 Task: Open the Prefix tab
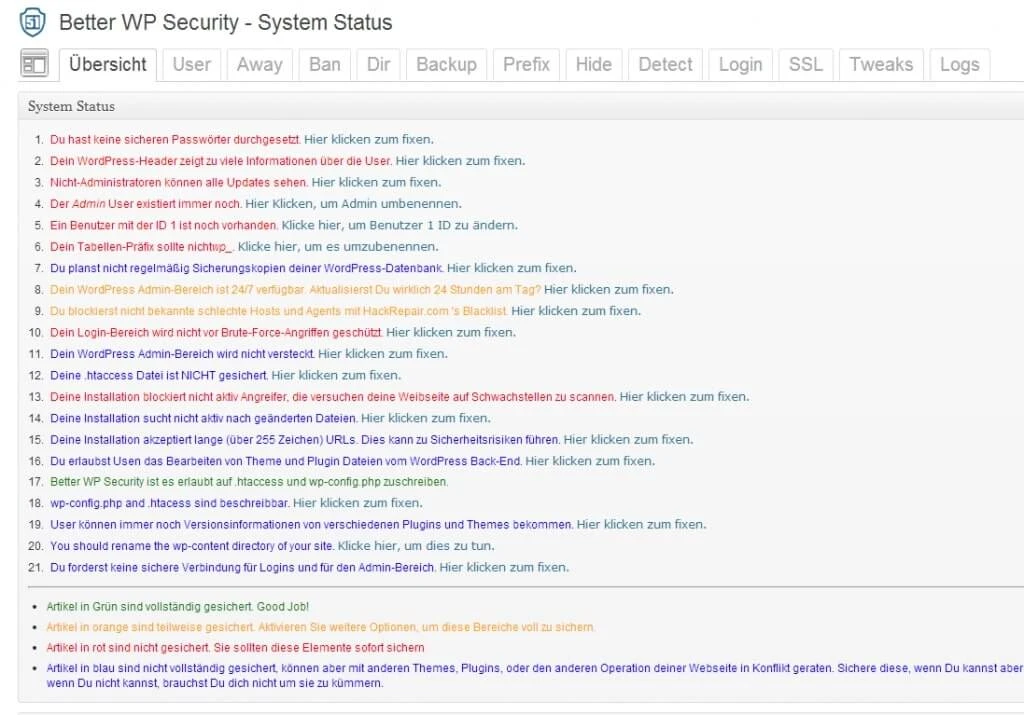click(x=526, y=64)
